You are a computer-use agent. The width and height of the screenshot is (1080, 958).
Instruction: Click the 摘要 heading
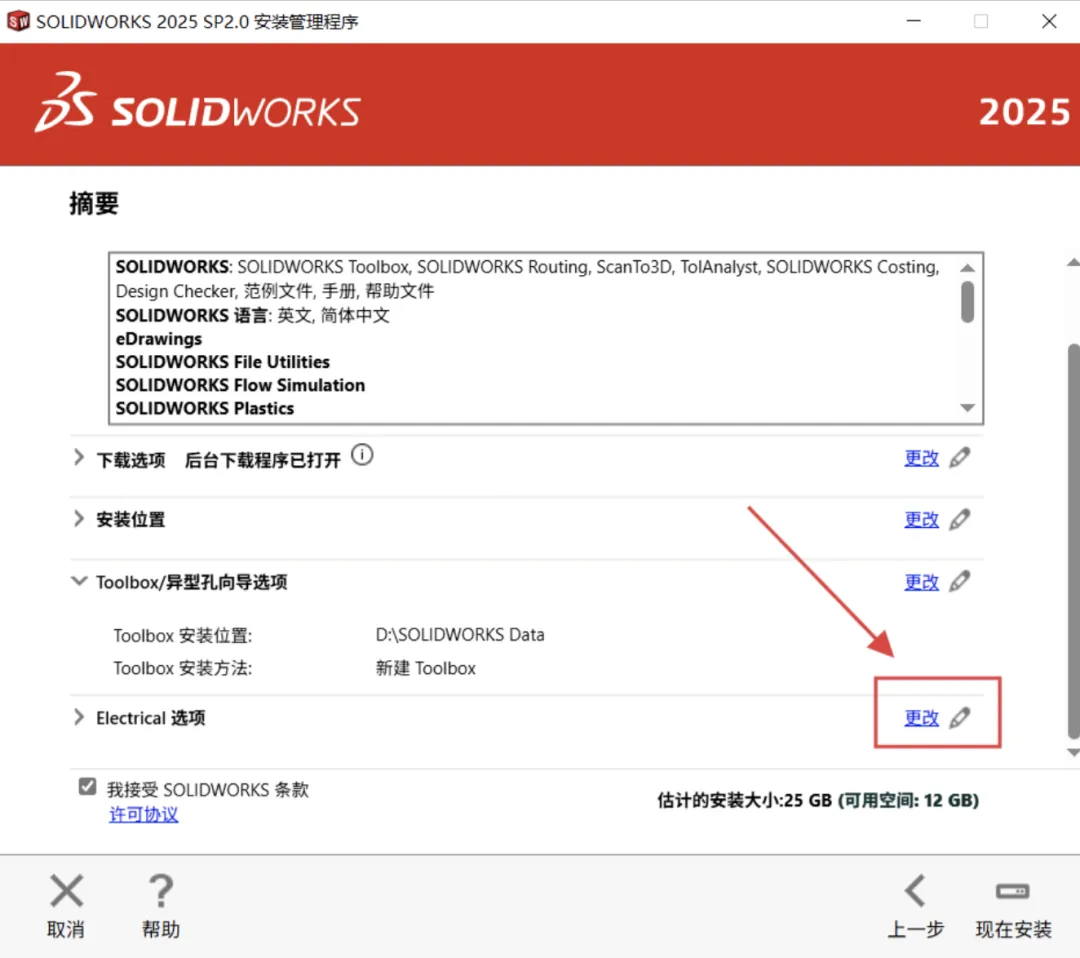(x=94, y=204)
